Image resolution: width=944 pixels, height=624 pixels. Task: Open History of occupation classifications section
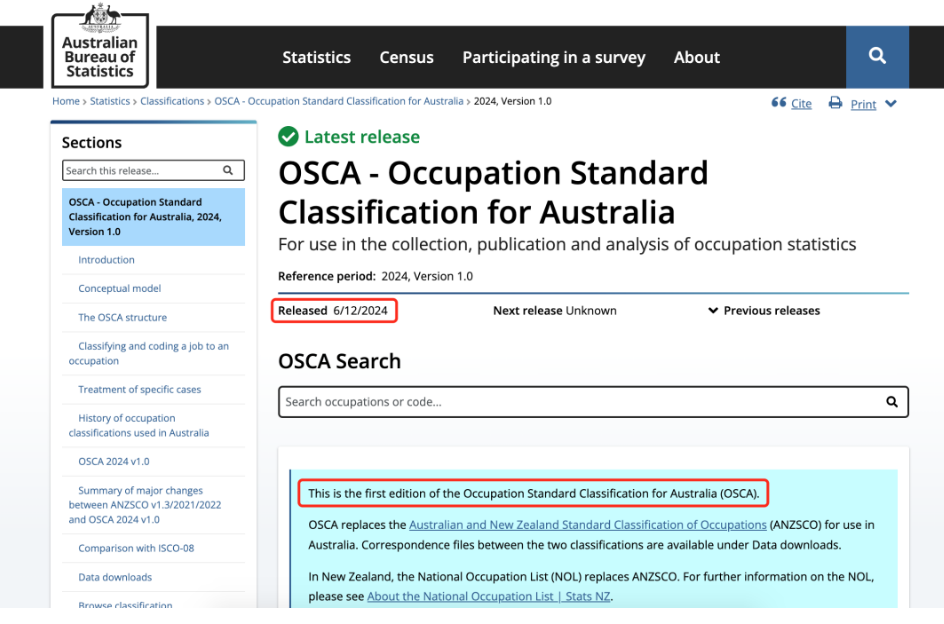(139, 425)
